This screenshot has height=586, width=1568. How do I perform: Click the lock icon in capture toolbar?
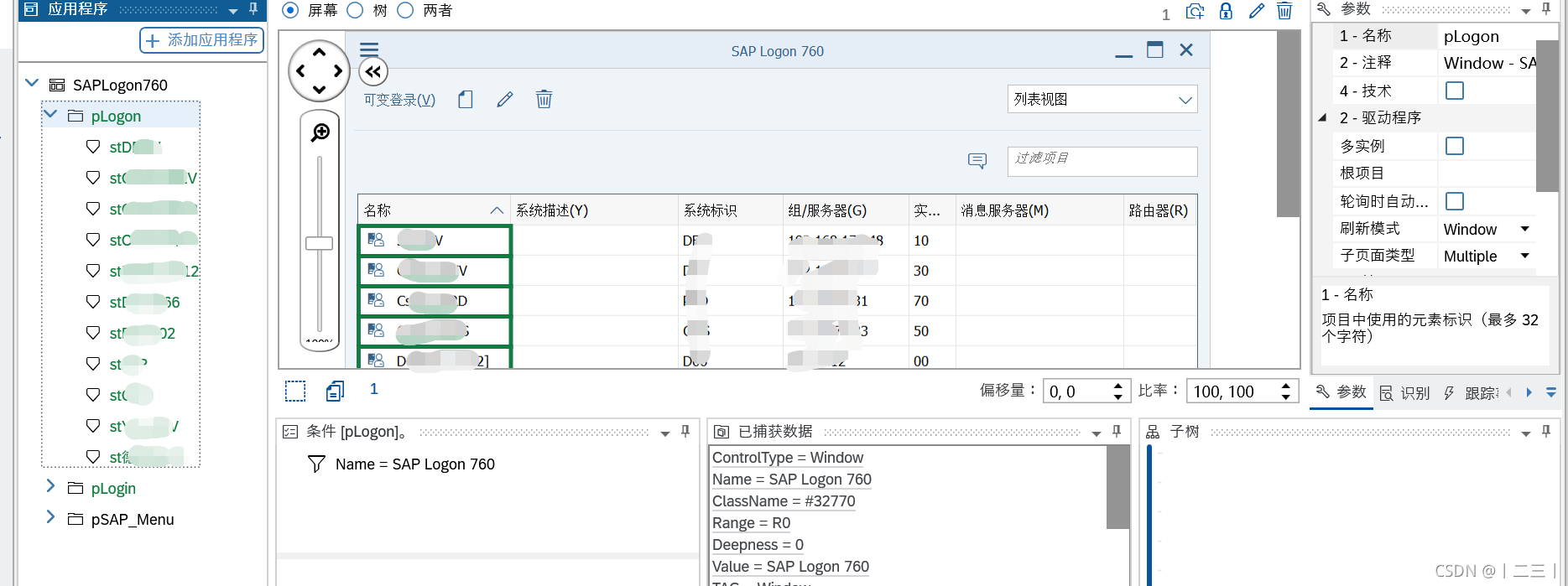(x=1226, y=11)
